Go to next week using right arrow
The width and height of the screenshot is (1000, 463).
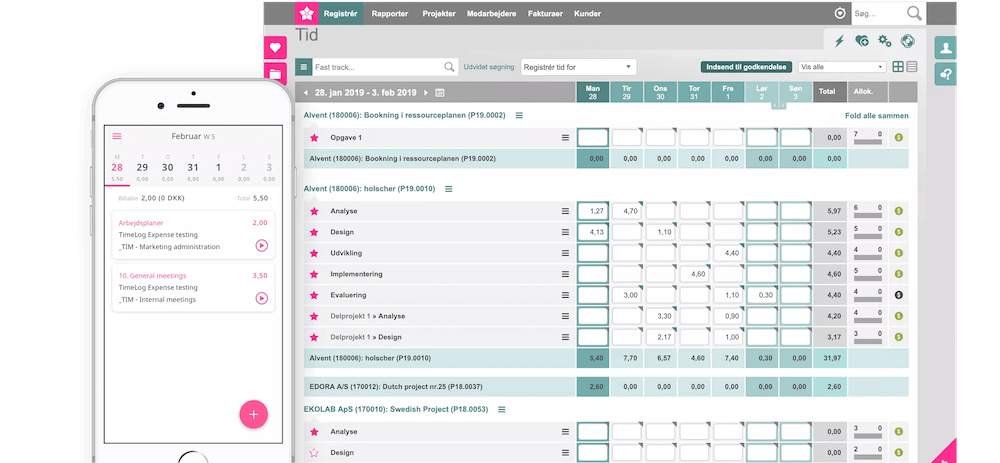coord(425,92)
